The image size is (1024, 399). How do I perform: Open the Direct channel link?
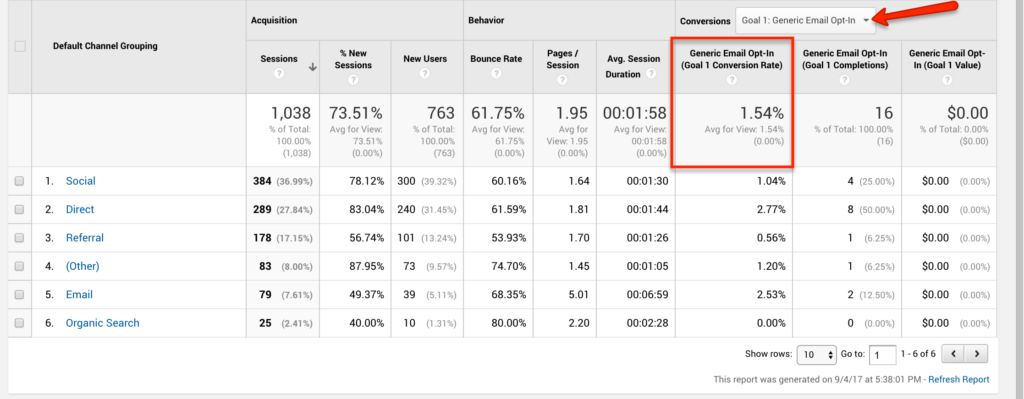pos(80,210)
